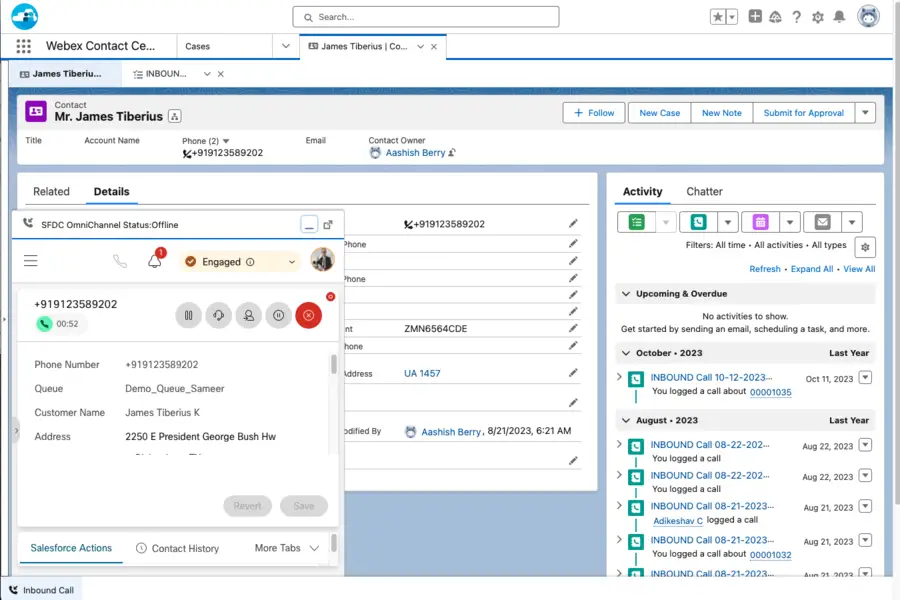Open softphone bell with one notification
The width and height of the screenshot is (900, 600).
point(155,260)
